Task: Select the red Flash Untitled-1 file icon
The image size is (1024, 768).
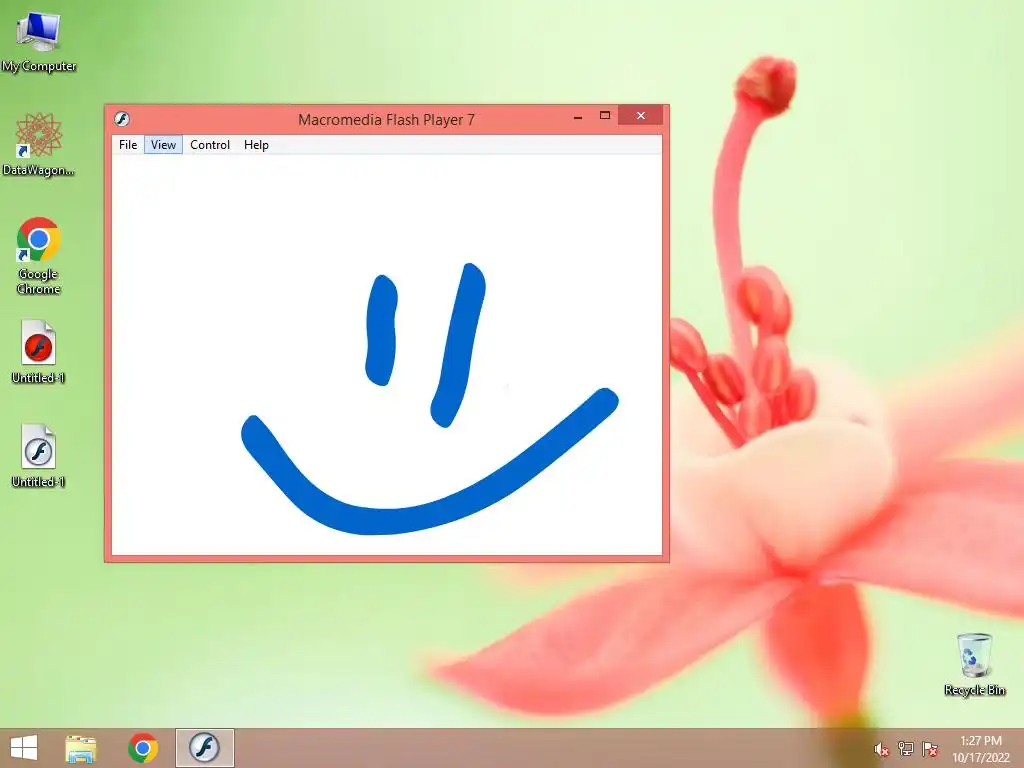Action: [38, 351]
